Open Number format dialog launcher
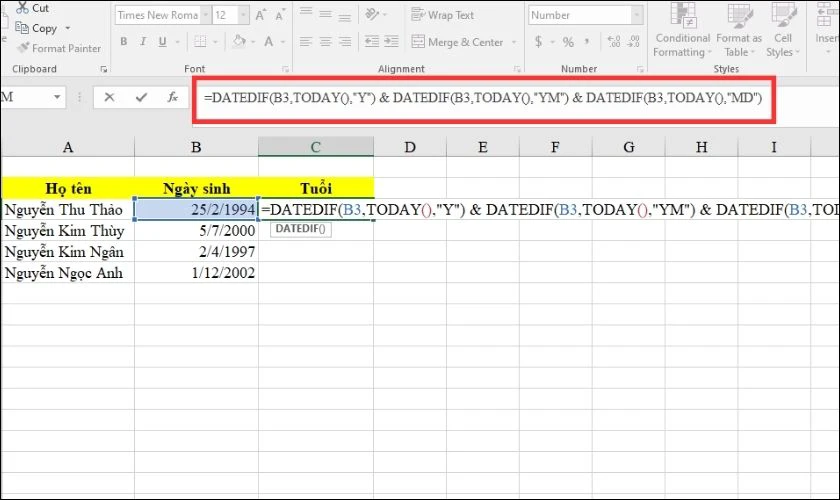The height and width of the screenshot is (500, 840). coord(640,69)
